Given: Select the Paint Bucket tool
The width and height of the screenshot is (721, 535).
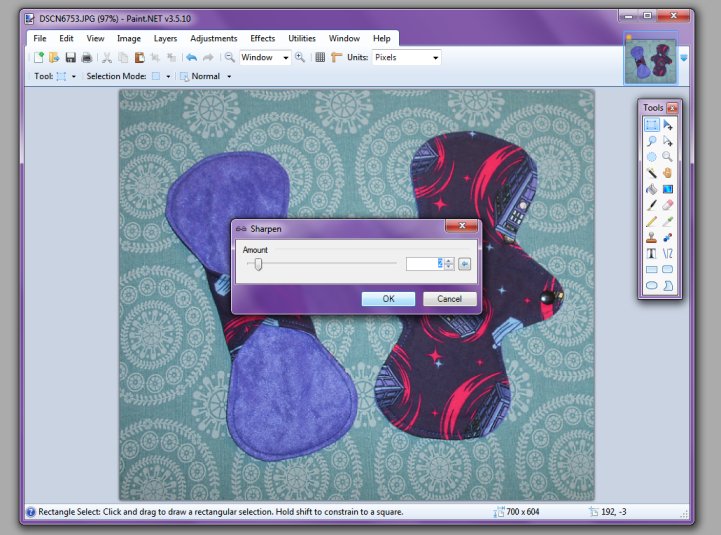Looking at the screenshot, I should [x=651, y=188].
